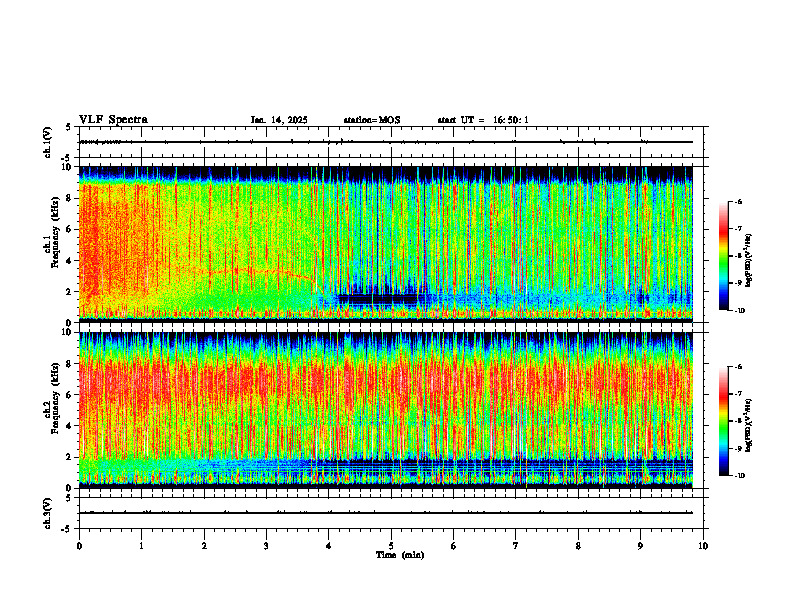The width and height of the screenshot is (792, 612).
Task: Click the "-6" label on ch.1 color scale
Action: (737, 201)
